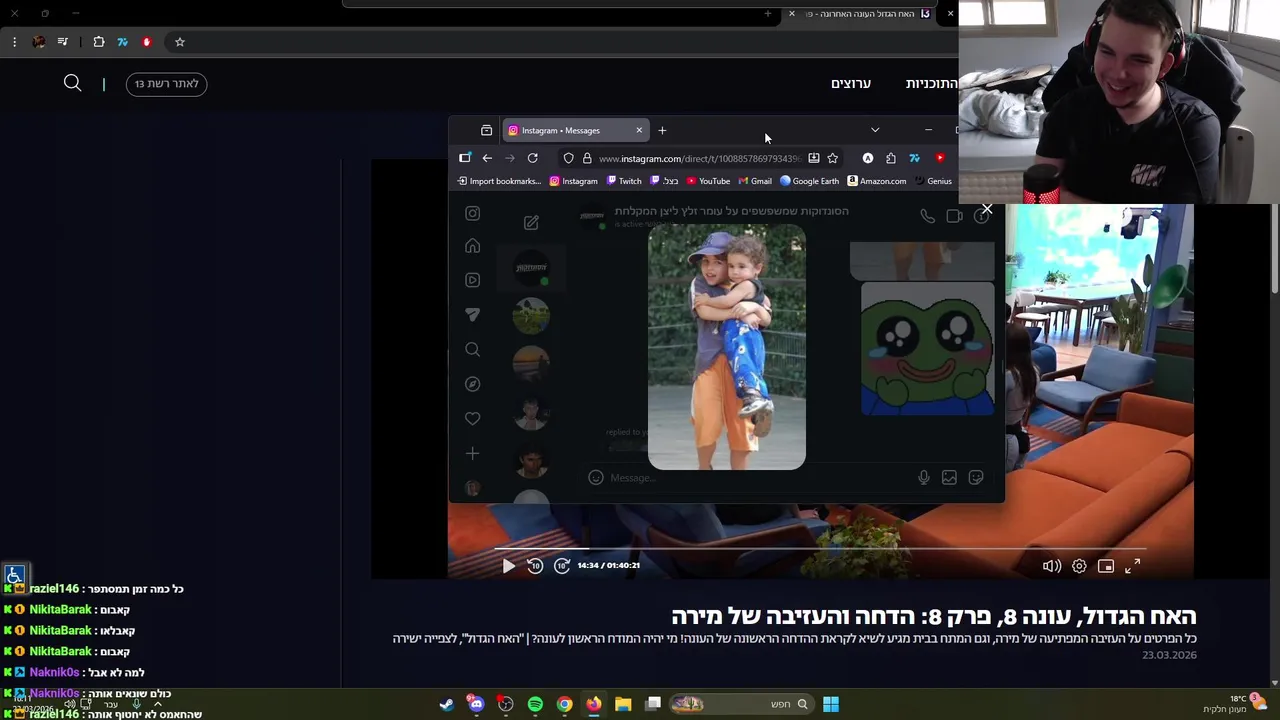Enter fullscreen in the video player

point(1132,566)
